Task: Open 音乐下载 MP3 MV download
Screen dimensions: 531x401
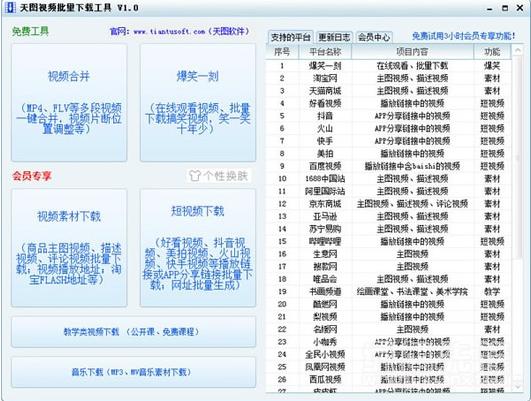Action: pyautogui.click(x=133, y=372)
